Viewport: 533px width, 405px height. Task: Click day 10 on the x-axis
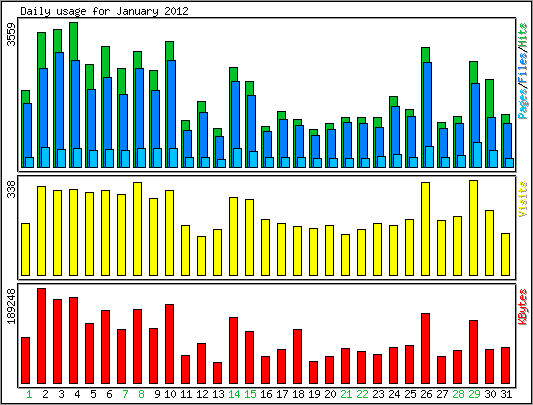pos(170,394)
